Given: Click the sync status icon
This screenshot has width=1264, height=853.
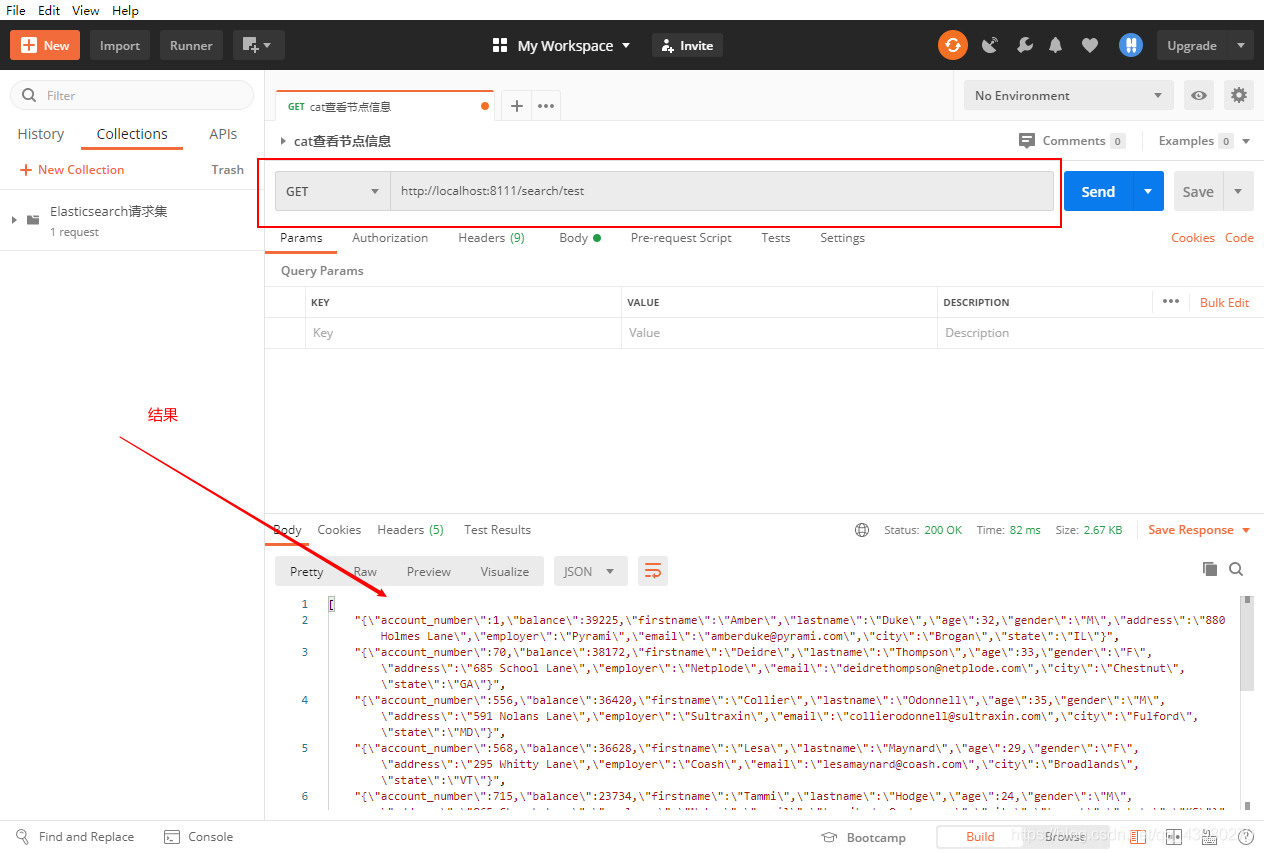Looking at the screenshot, I should click(952, 45).
